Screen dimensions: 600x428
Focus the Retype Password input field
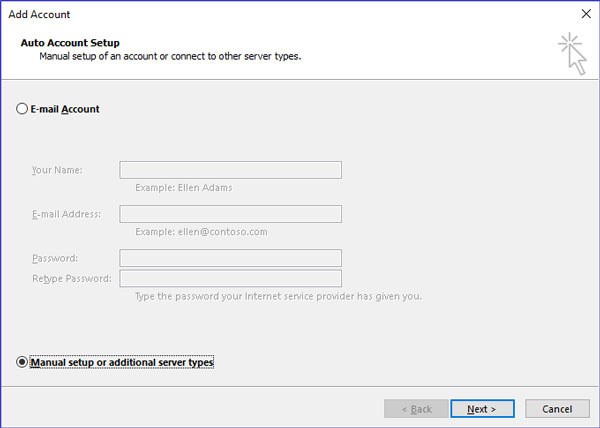(x=230, y=278)
